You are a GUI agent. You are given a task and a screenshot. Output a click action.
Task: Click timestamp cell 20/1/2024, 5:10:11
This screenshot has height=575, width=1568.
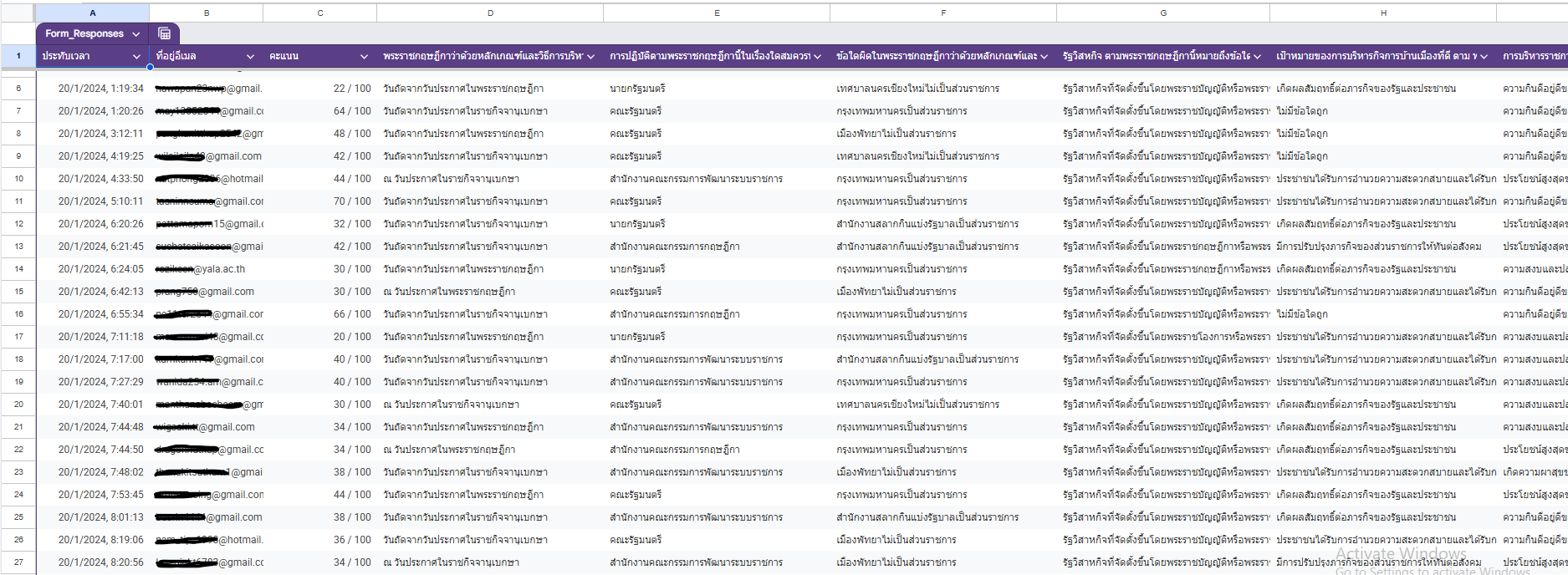coord(93,201)
